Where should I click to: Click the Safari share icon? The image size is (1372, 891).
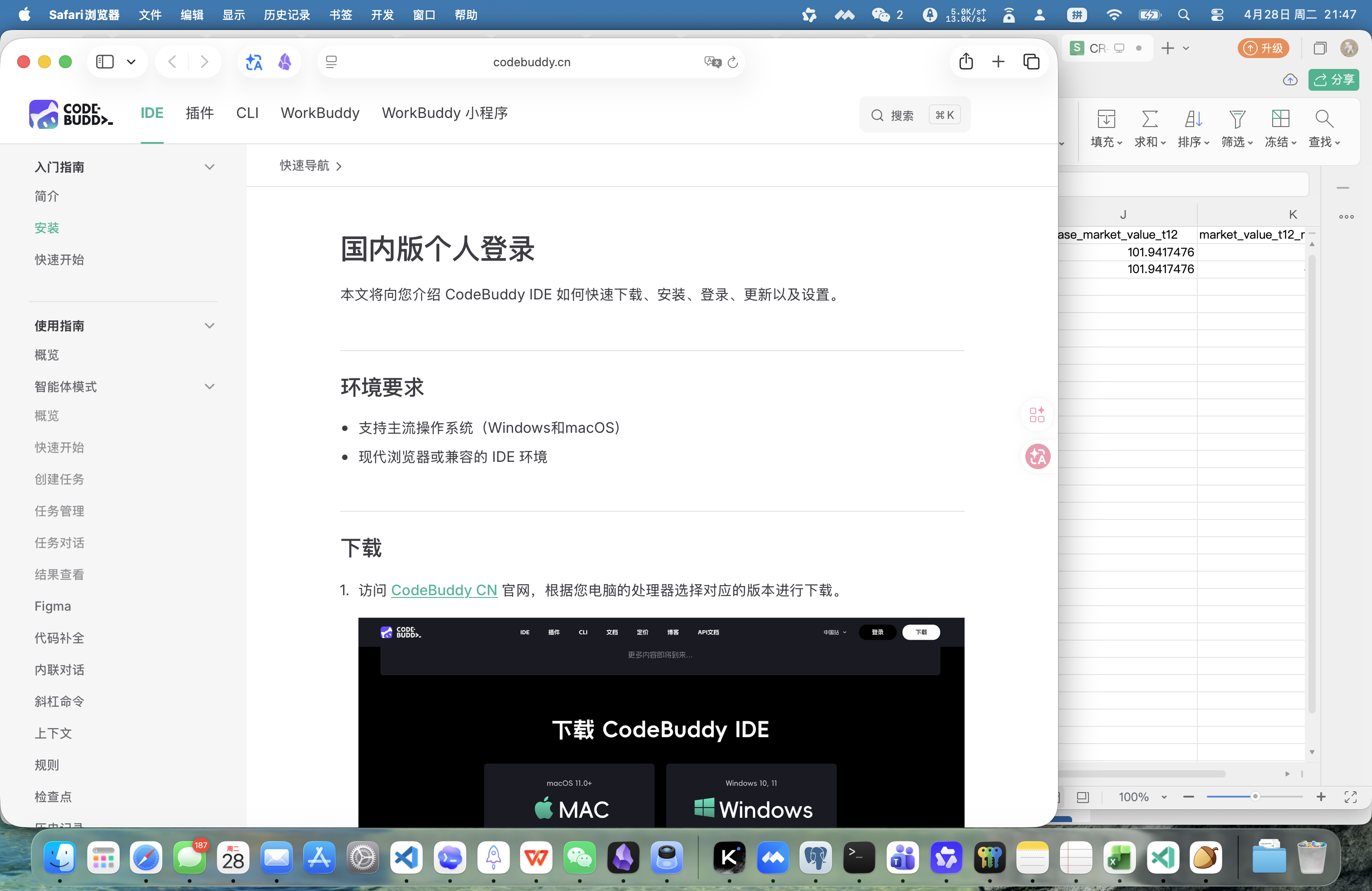point(966,61)
